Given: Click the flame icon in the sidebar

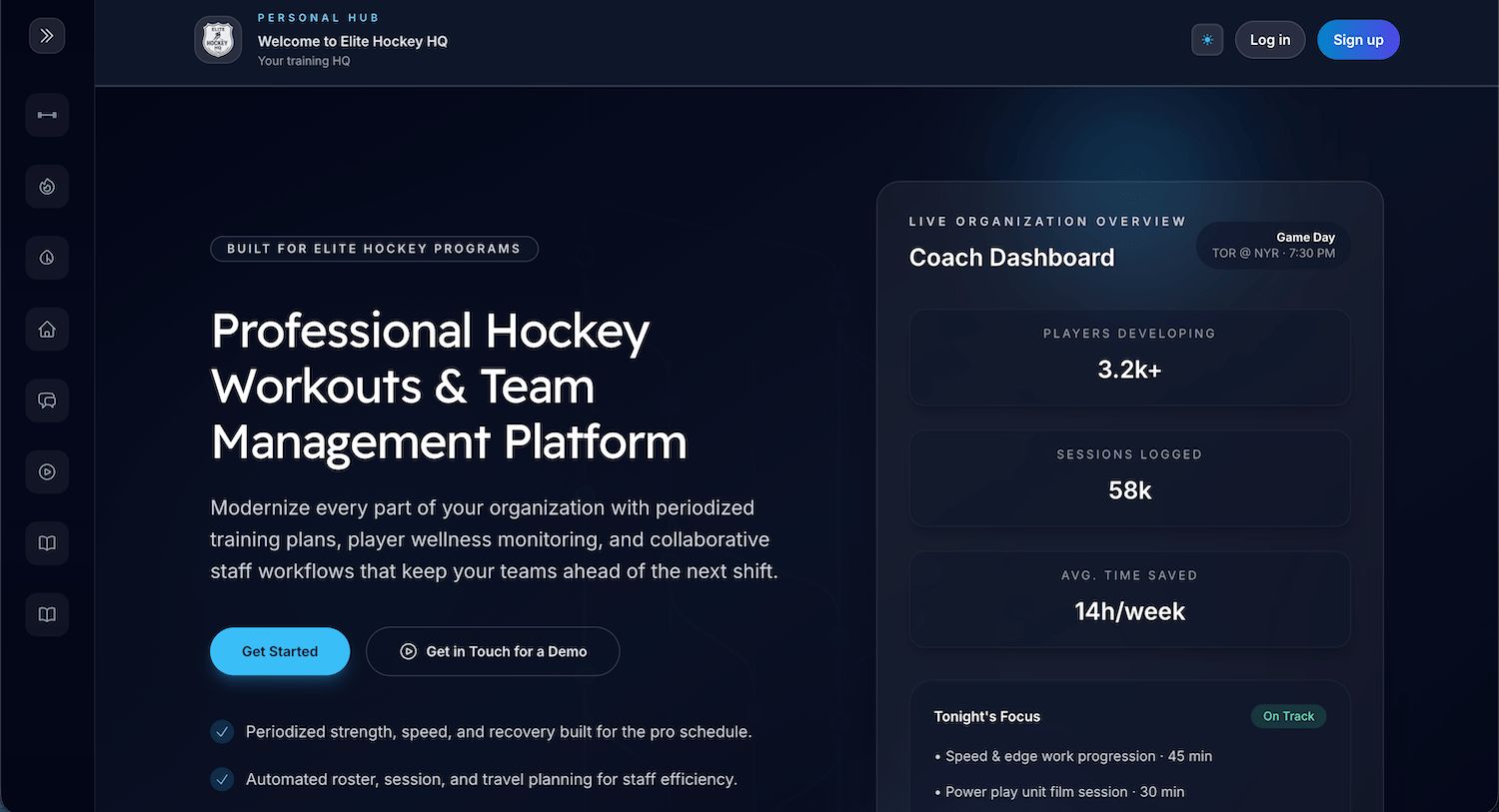Looking at the screenshot, I should [47, 187].
